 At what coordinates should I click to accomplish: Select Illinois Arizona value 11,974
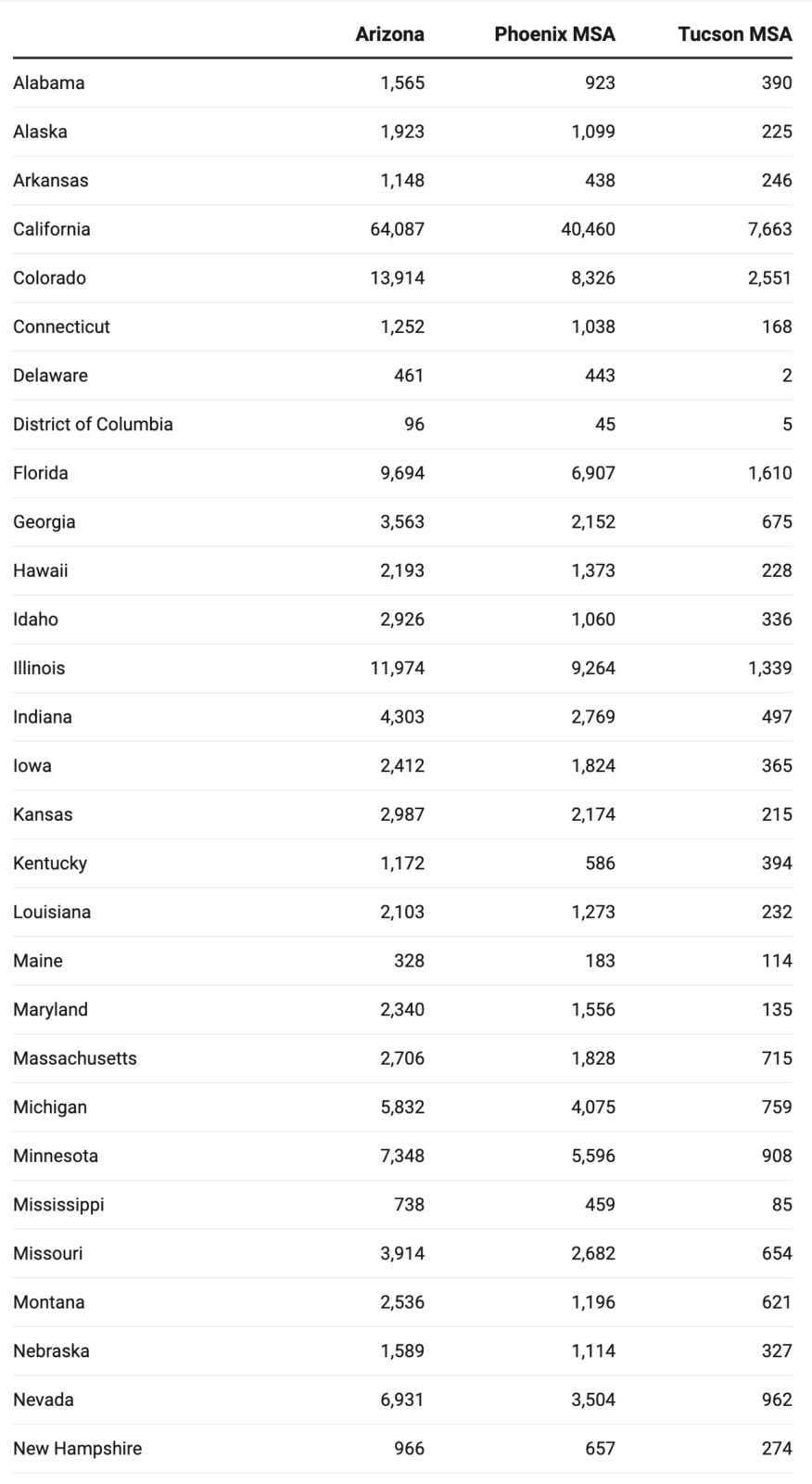[x=398, y=668]
